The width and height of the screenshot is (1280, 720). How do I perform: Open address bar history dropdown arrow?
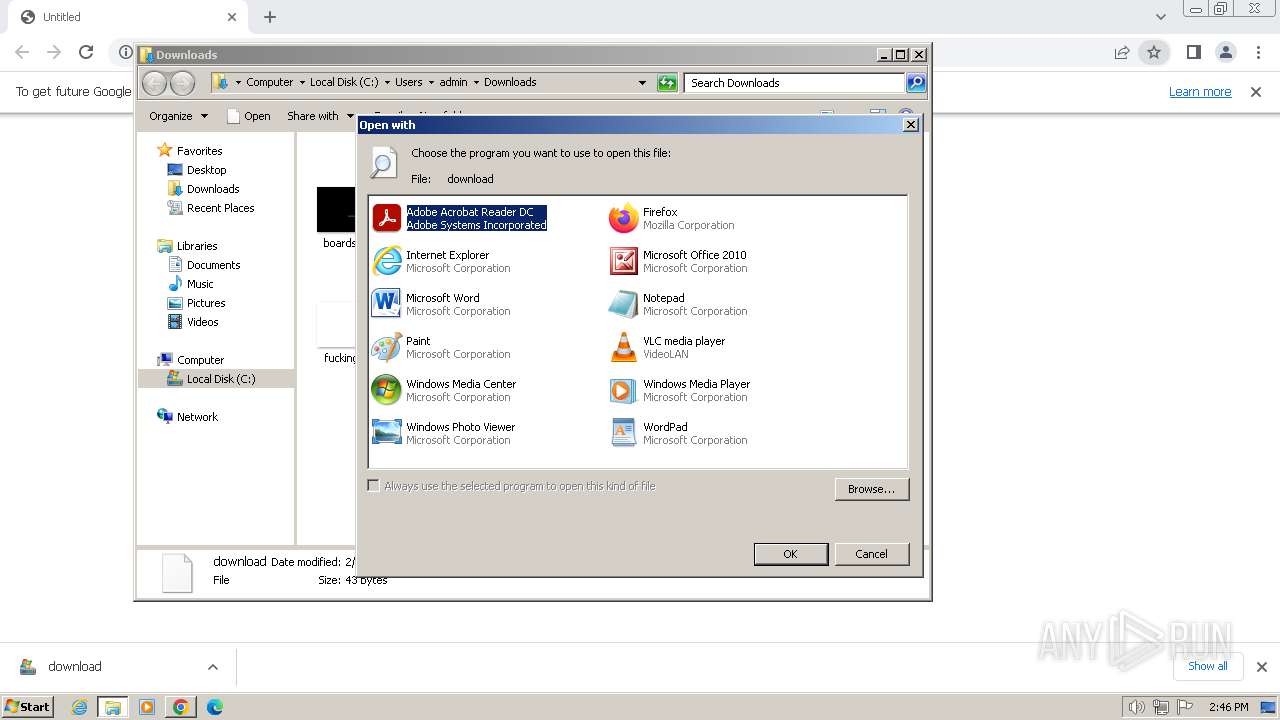click(x=642, y=83)
